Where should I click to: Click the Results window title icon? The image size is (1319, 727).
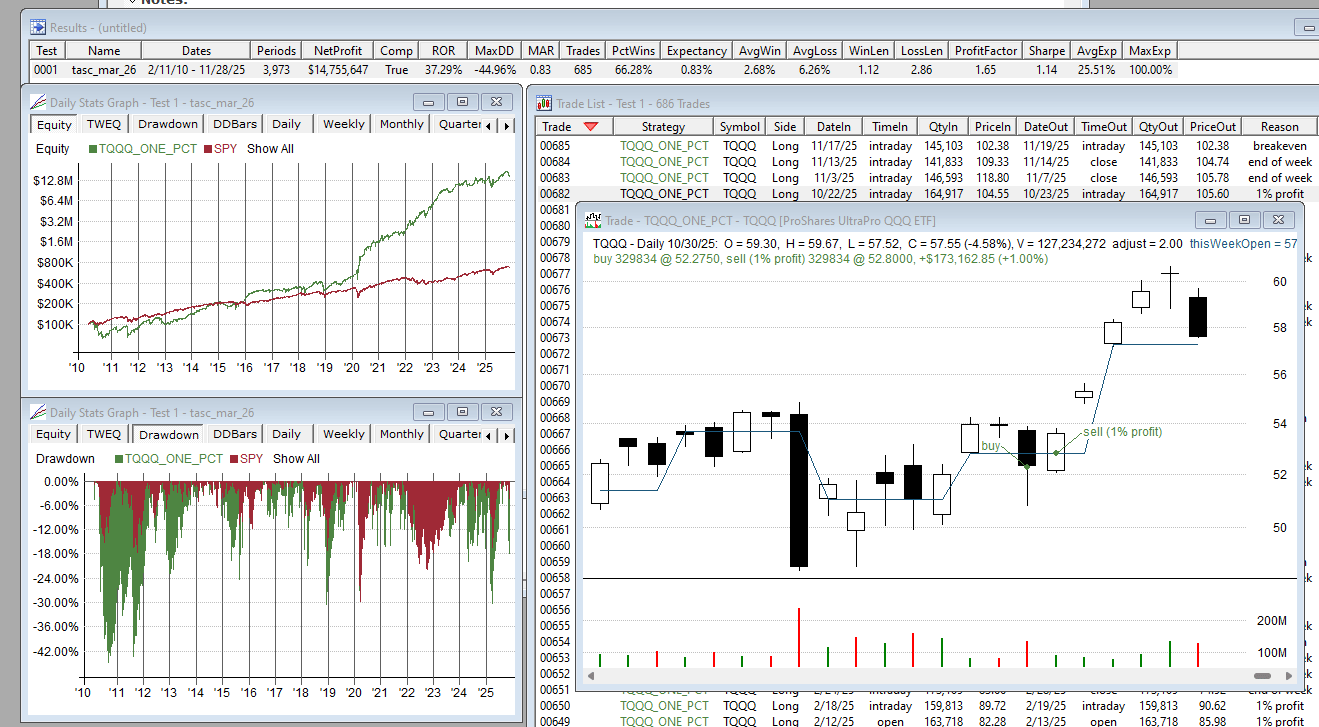click(38, 27)
